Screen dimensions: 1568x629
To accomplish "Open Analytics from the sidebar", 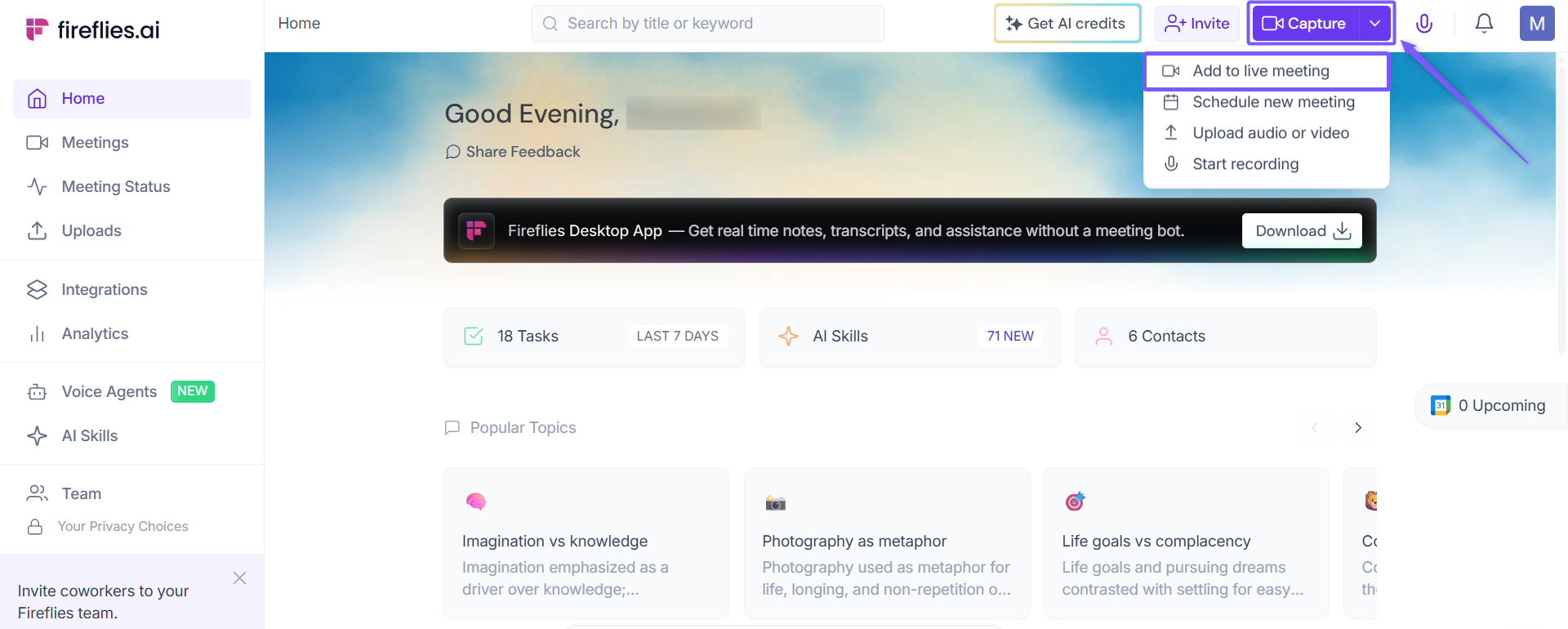I will pyautogui.click(x=95, y=334).
